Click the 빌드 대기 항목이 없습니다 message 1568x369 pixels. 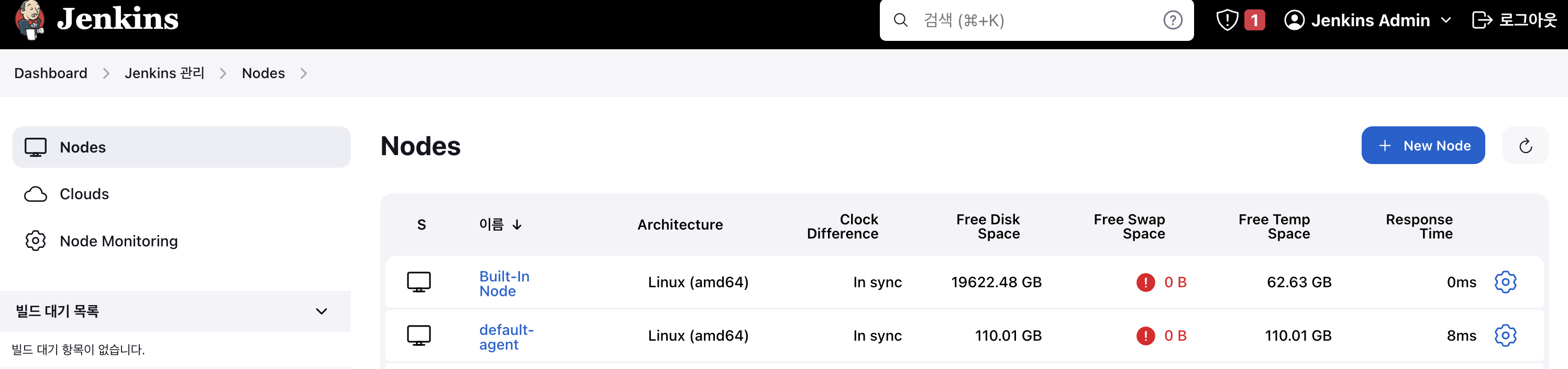[x=79, y=350]
